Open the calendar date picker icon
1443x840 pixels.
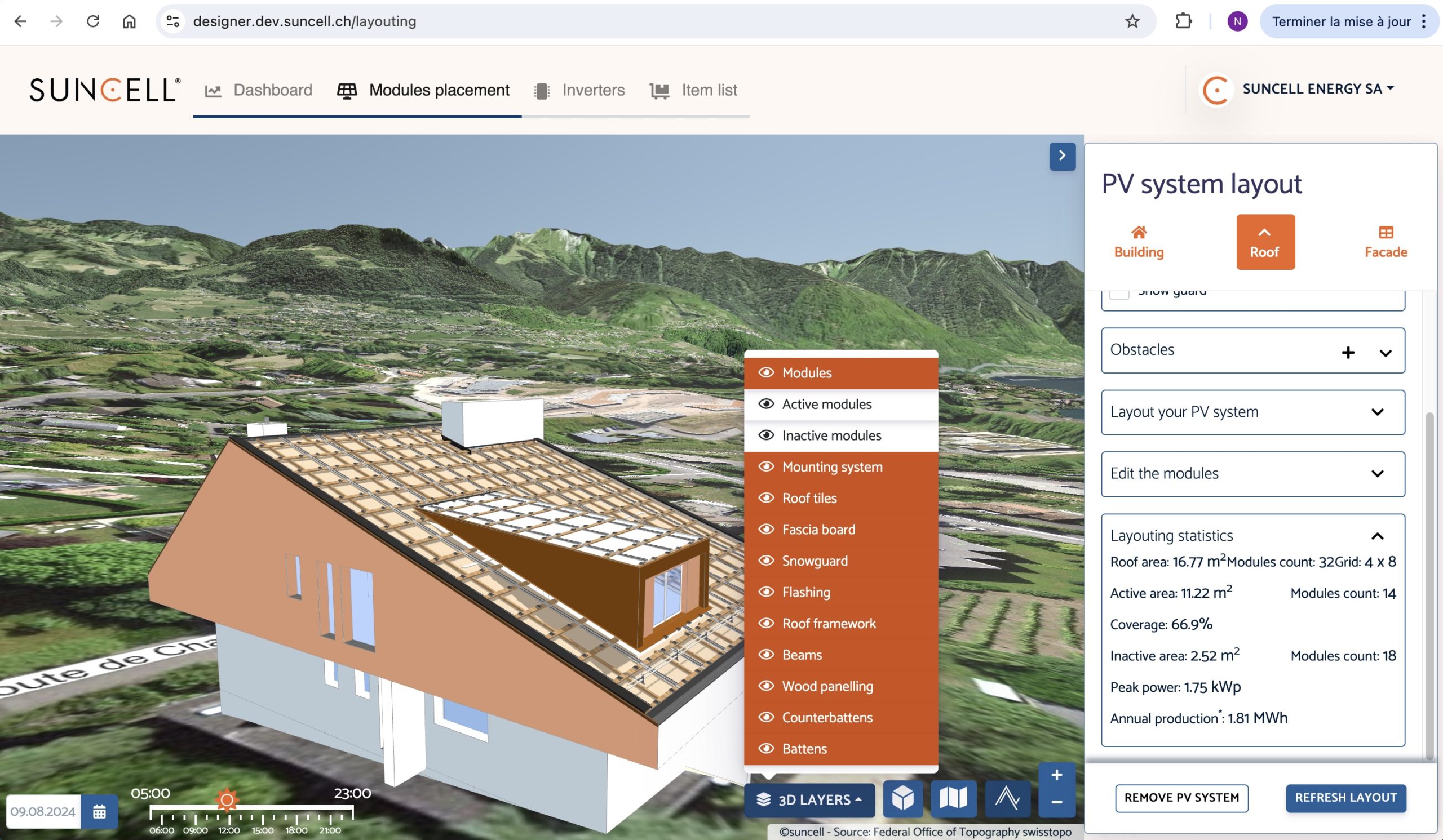(99, 811)
